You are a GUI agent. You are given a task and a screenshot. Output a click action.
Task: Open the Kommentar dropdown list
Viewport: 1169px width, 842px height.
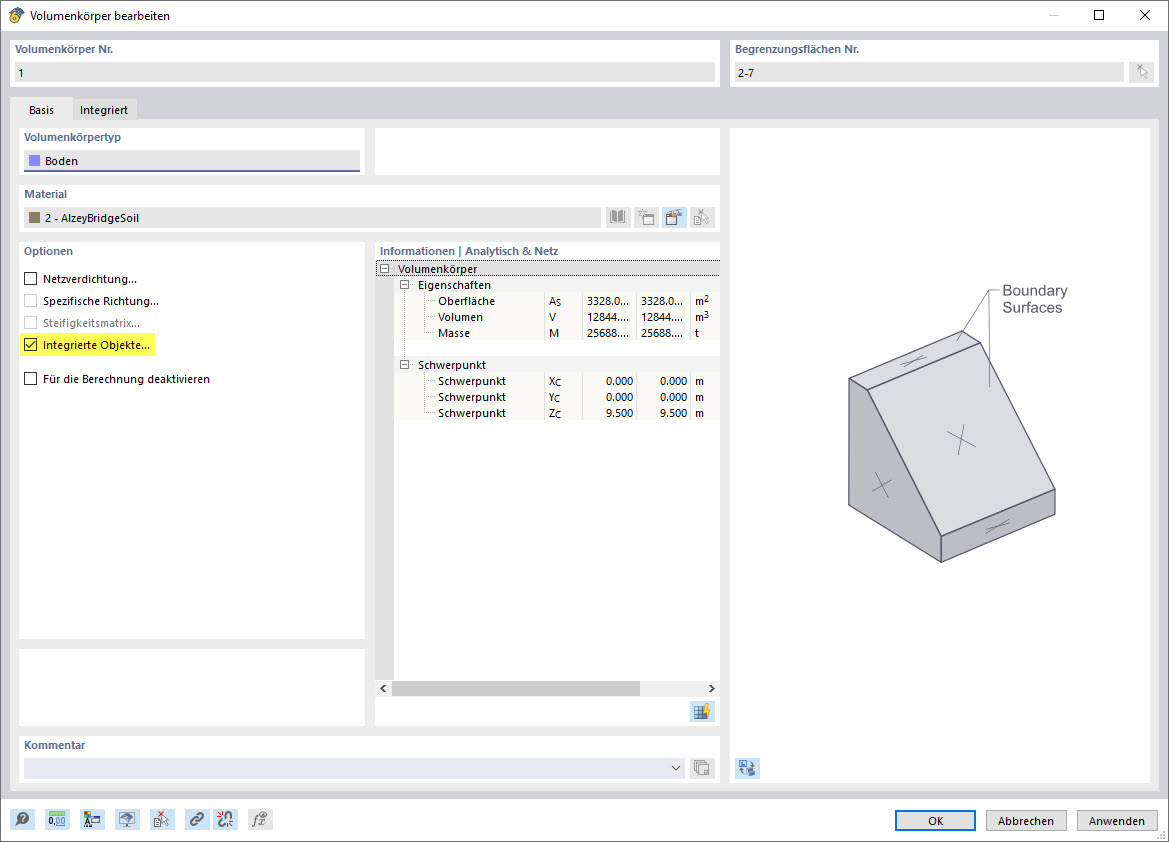coord(676,768)
